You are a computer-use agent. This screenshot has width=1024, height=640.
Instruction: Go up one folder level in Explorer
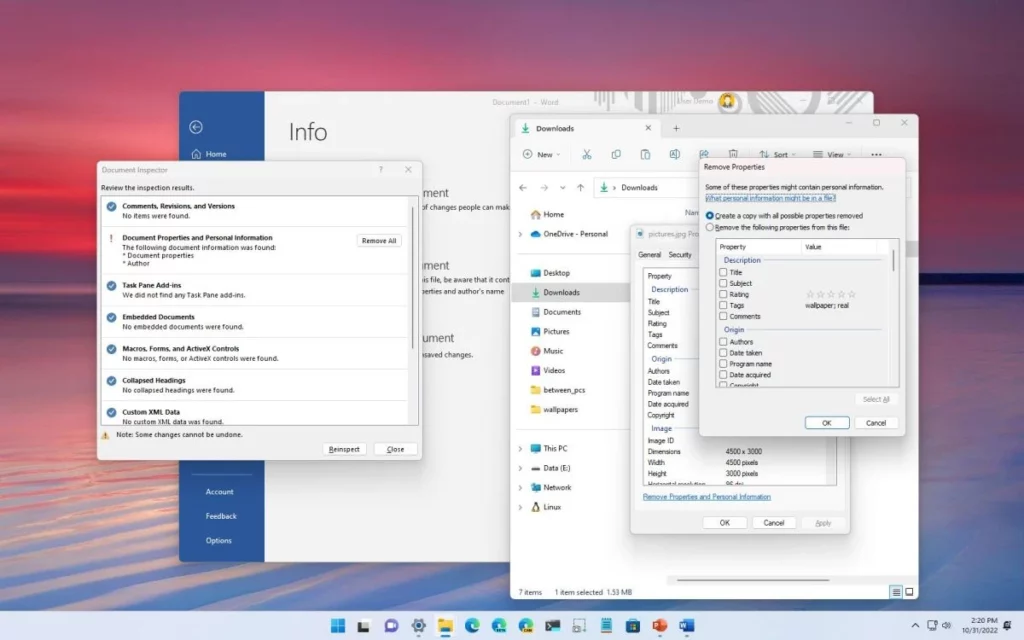pos(581,187)
